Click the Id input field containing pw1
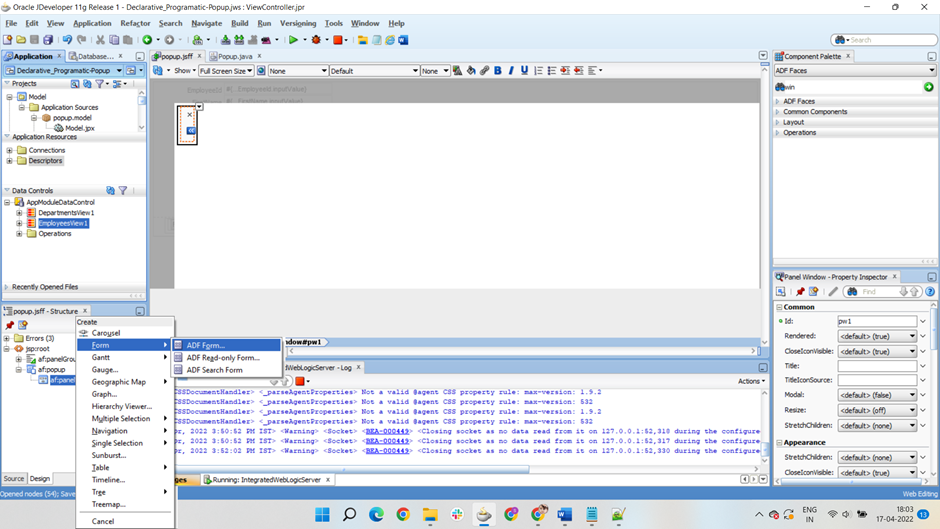This screenshot has height=529, width=940. [x=877, y=321]
